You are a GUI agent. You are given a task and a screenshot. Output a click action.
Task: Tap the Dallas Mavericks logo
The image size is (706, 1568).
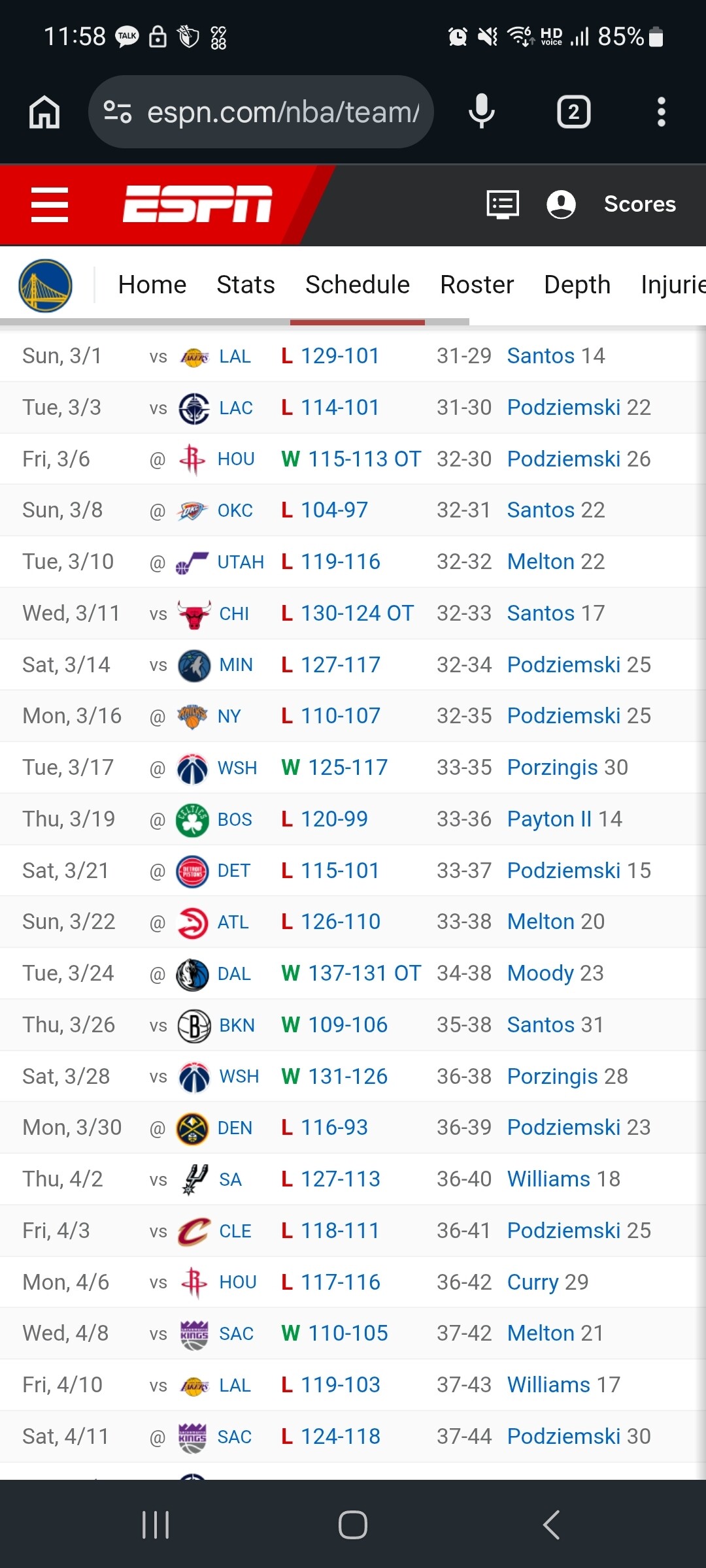[193, 974]
